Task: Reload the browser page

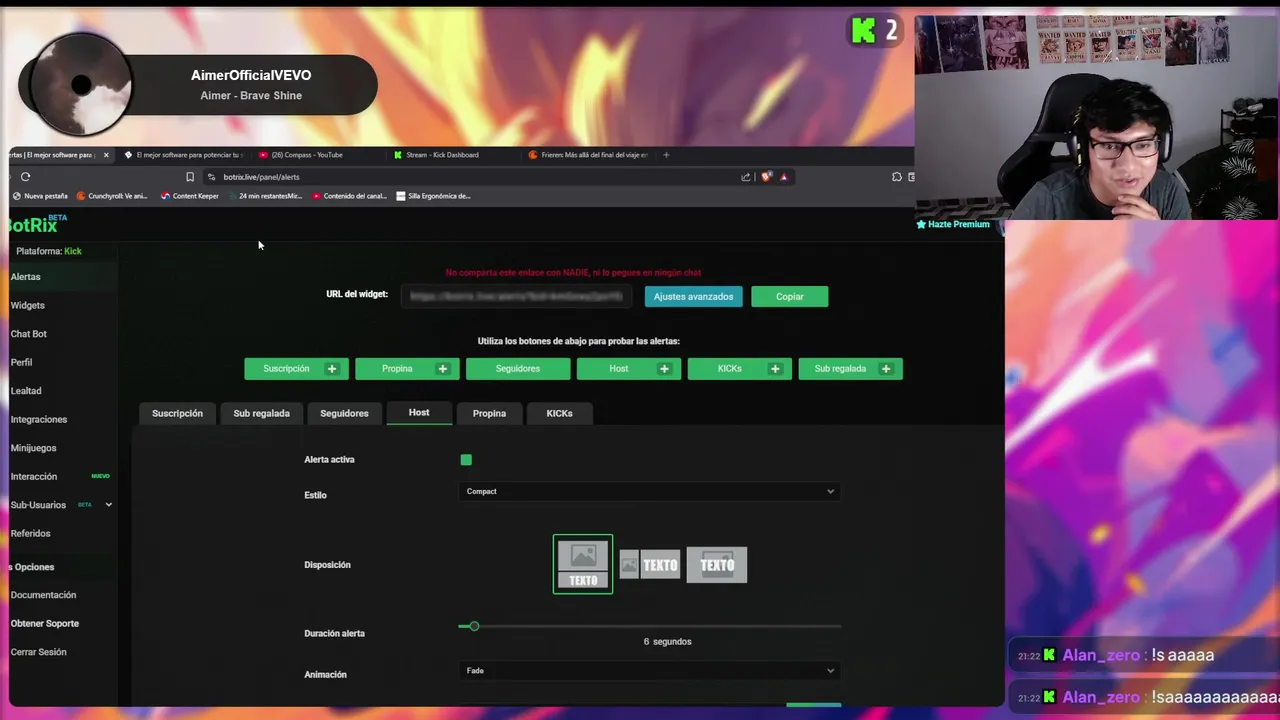Action: [25, 177]
